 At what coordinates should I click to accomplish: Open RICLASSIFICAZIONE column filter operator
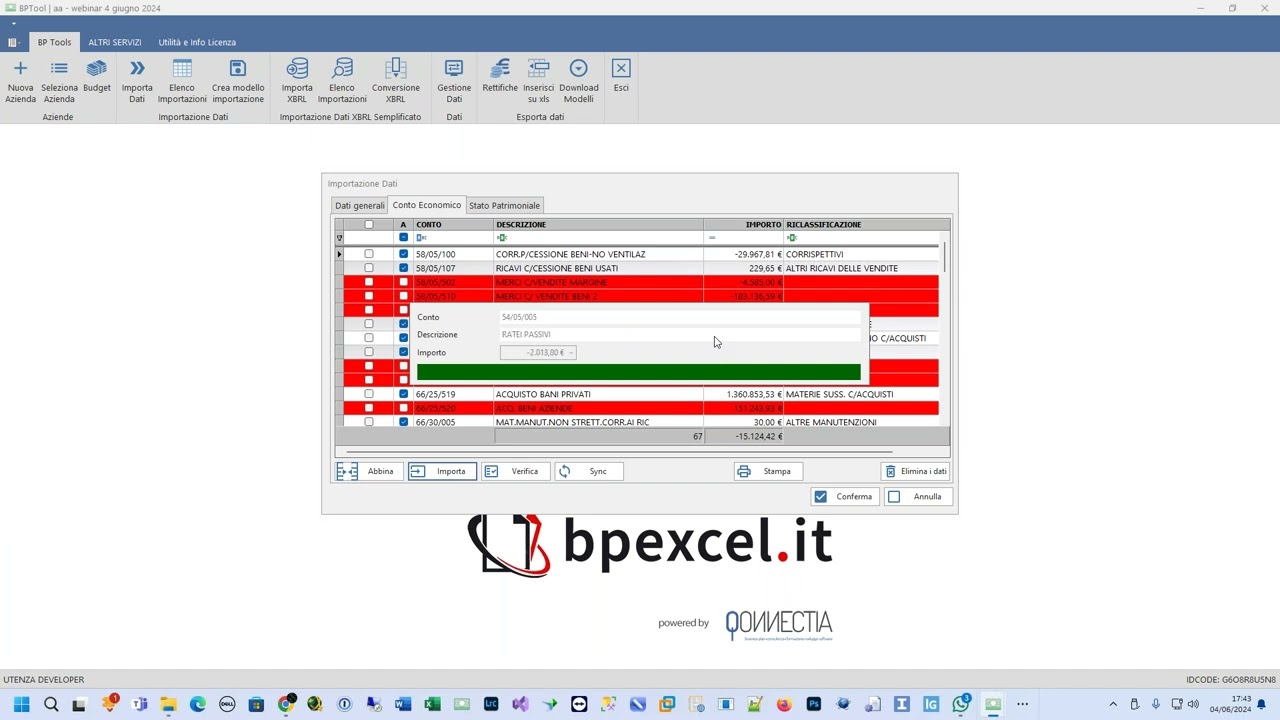pos(792,238)
